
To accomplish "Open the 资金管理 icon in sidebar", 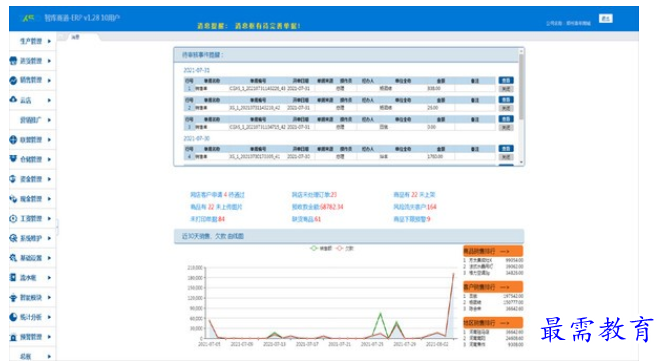I will 13,179.
